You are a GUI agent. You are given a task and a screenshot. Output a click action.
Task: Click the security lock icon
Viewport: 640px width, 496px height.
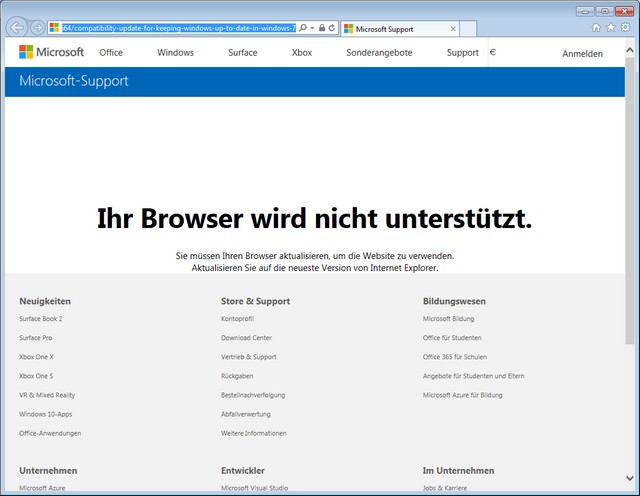pyautogui.click(x=320, y=28)
